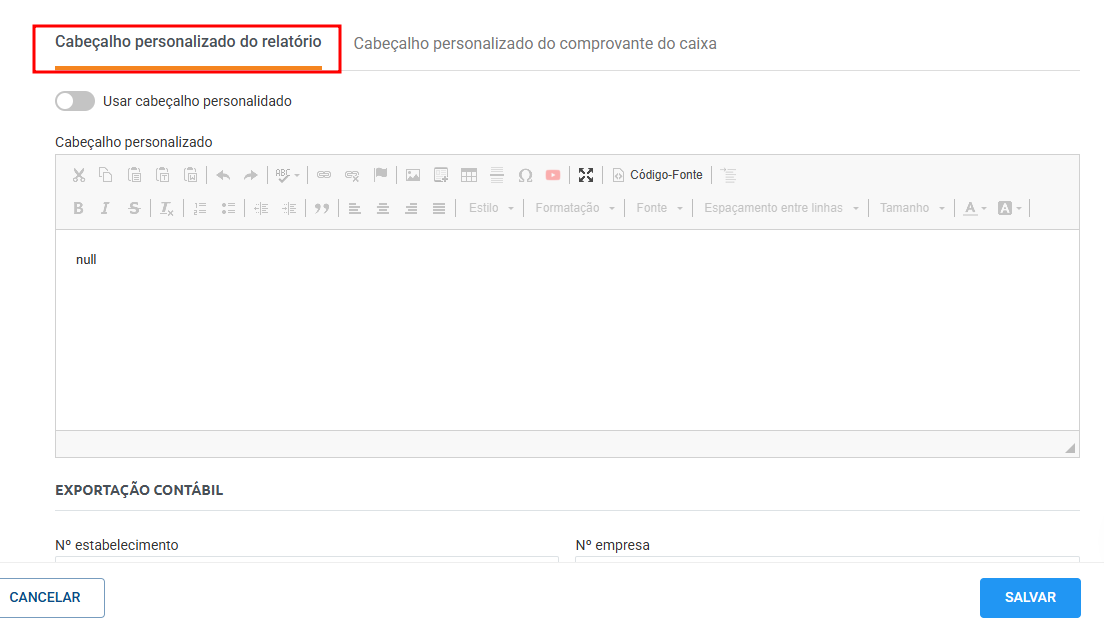
Task: Click the Unlink icon
Action: (x=352, y=175)
